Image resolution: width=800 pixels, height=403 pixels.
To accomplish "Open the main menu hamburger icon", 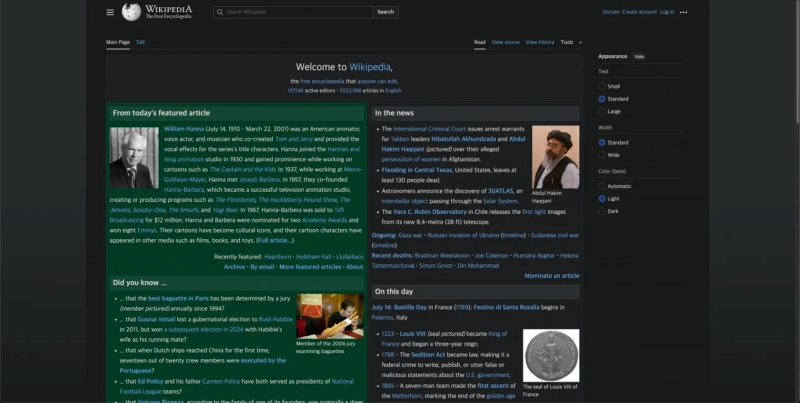I will pos(110,12).
